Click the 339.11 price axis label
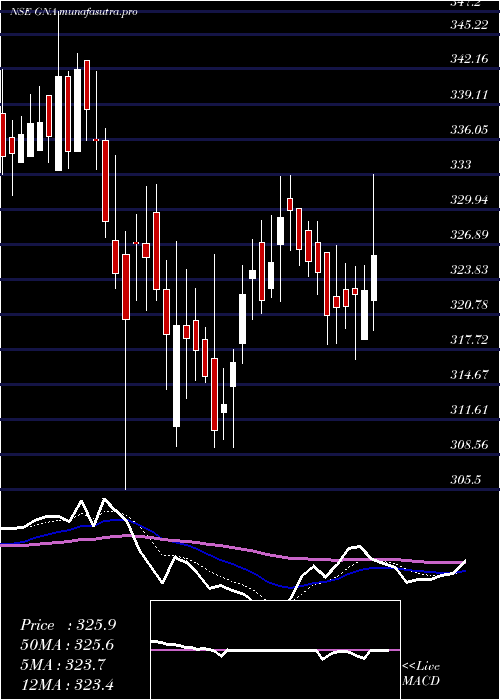This screenshot has height=700, width=500. (x=469, y=95)
